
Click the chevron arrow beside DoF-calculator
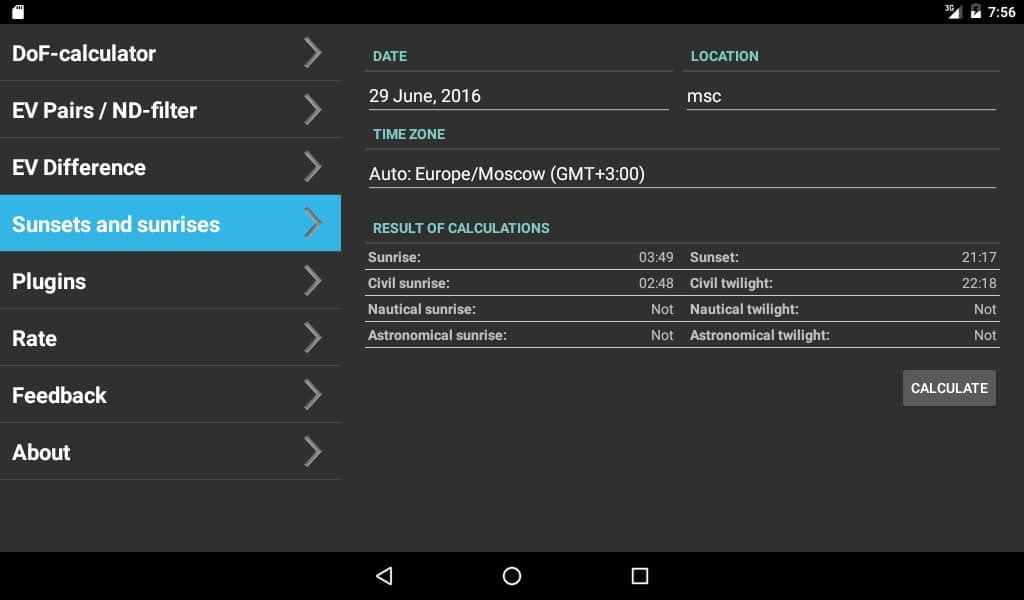[313, 52]
